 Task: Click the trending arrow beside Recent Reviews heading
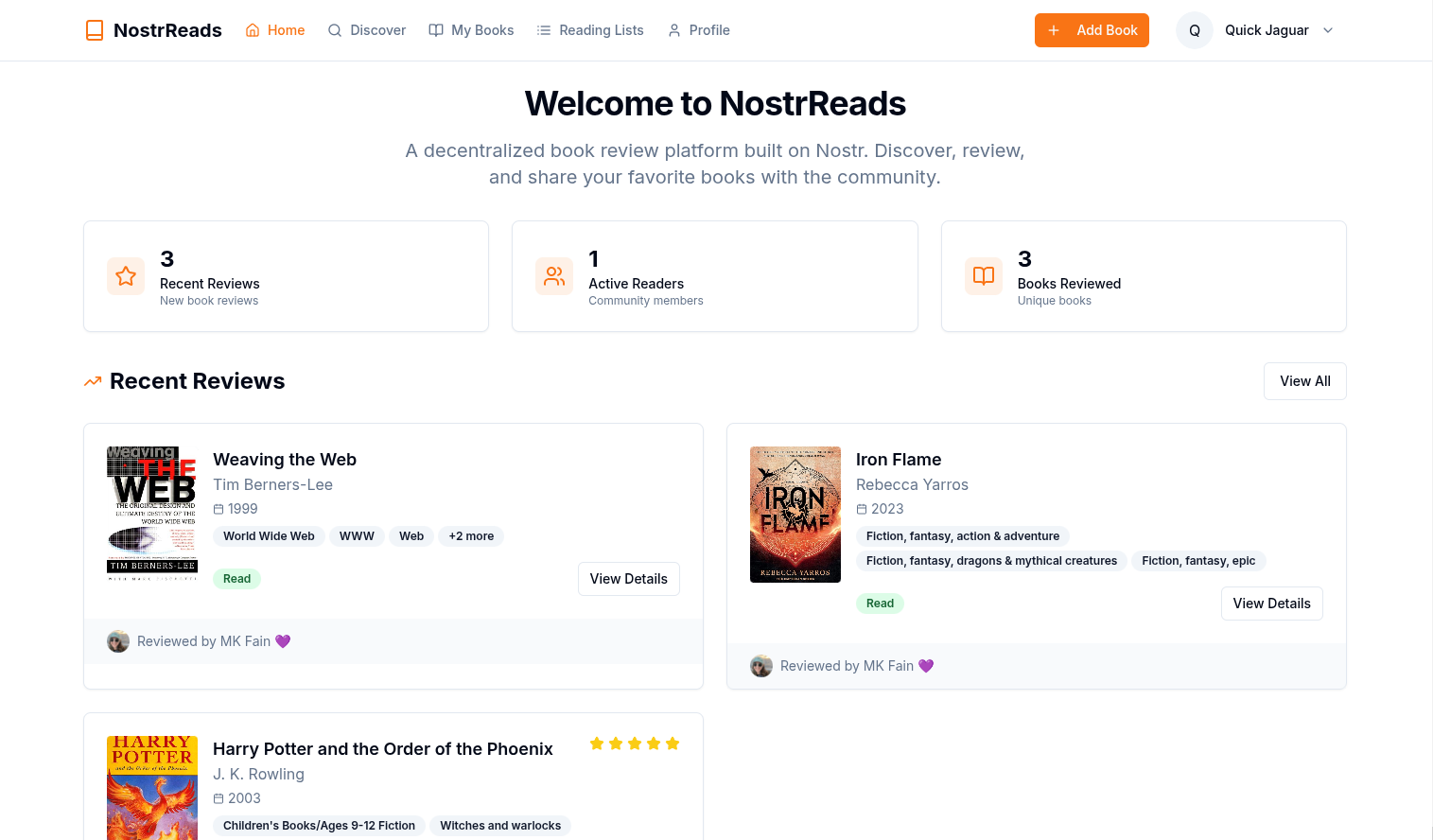pyautogui.click(x=92, y=381)
